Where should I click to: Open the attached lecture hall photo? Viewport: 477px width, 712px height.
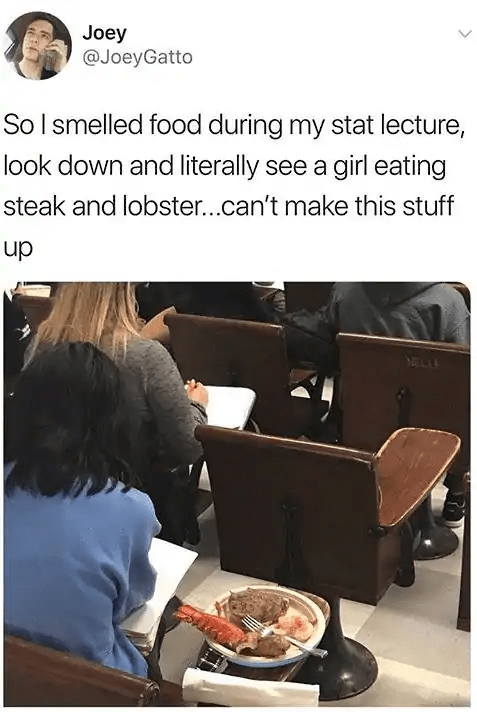tap(237, 494)
